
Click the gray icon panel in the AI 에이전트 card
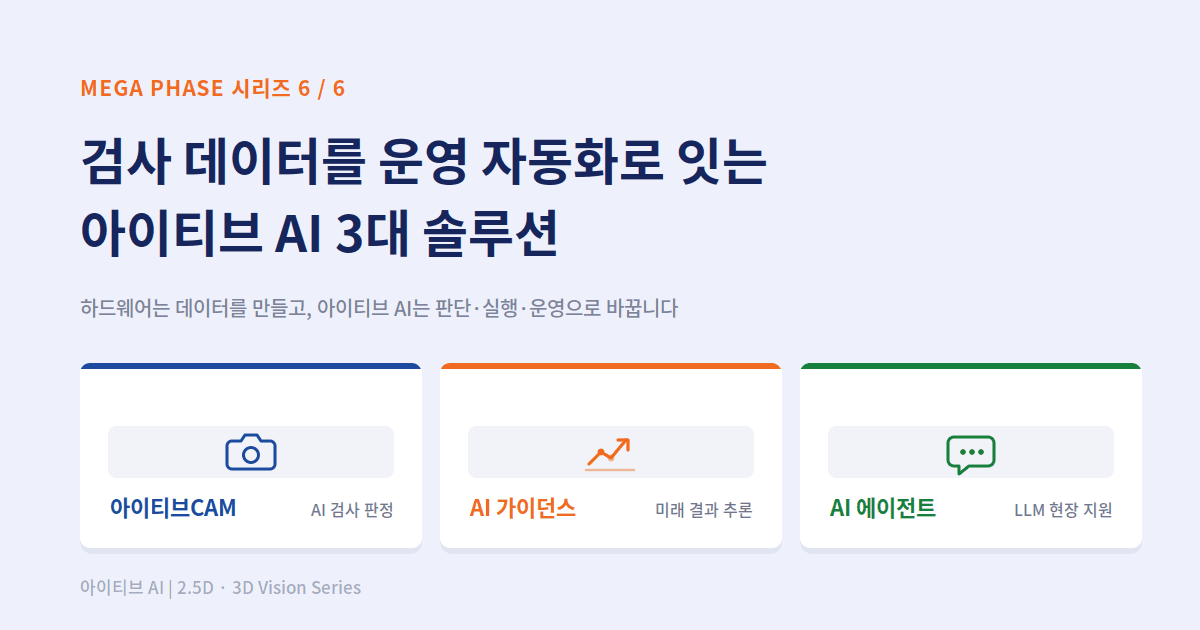point(971,452)
